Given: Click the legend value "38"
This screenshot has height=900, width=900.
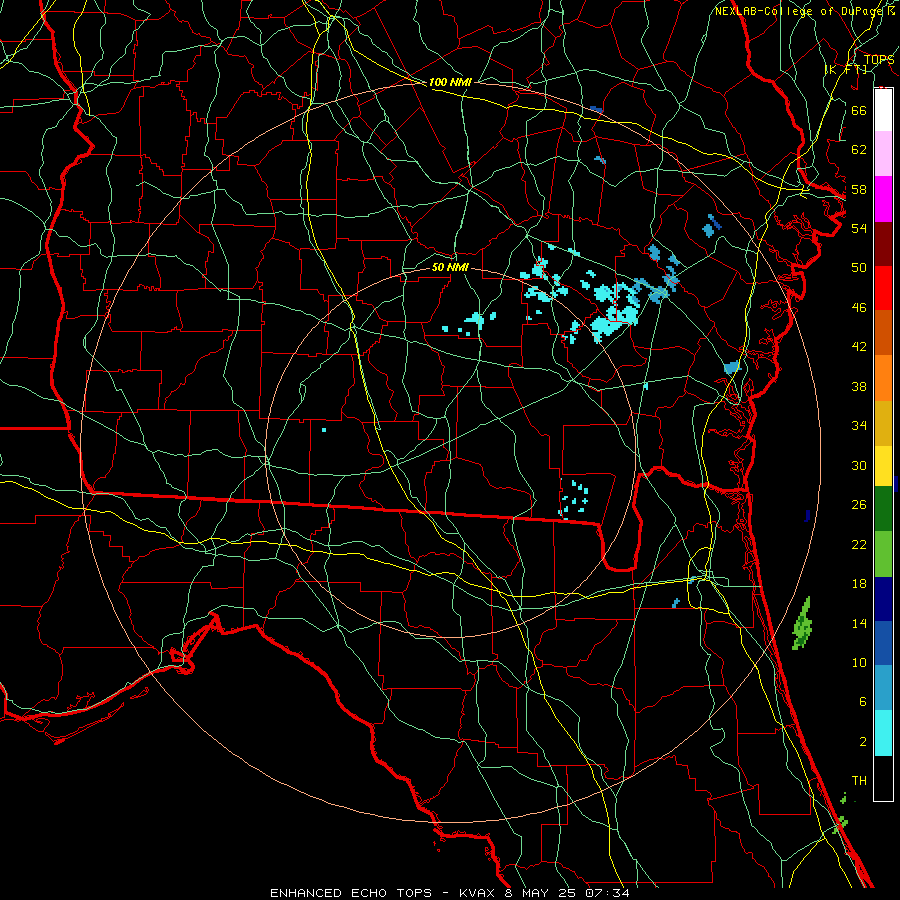Looking at the screenshot, I should tap(859, 386).
